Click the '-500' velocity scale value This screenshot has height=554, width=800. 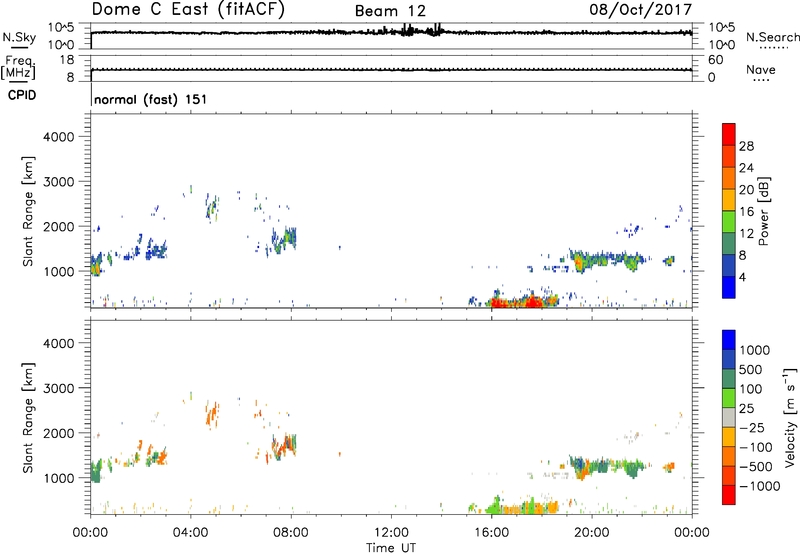click(755, 467)
